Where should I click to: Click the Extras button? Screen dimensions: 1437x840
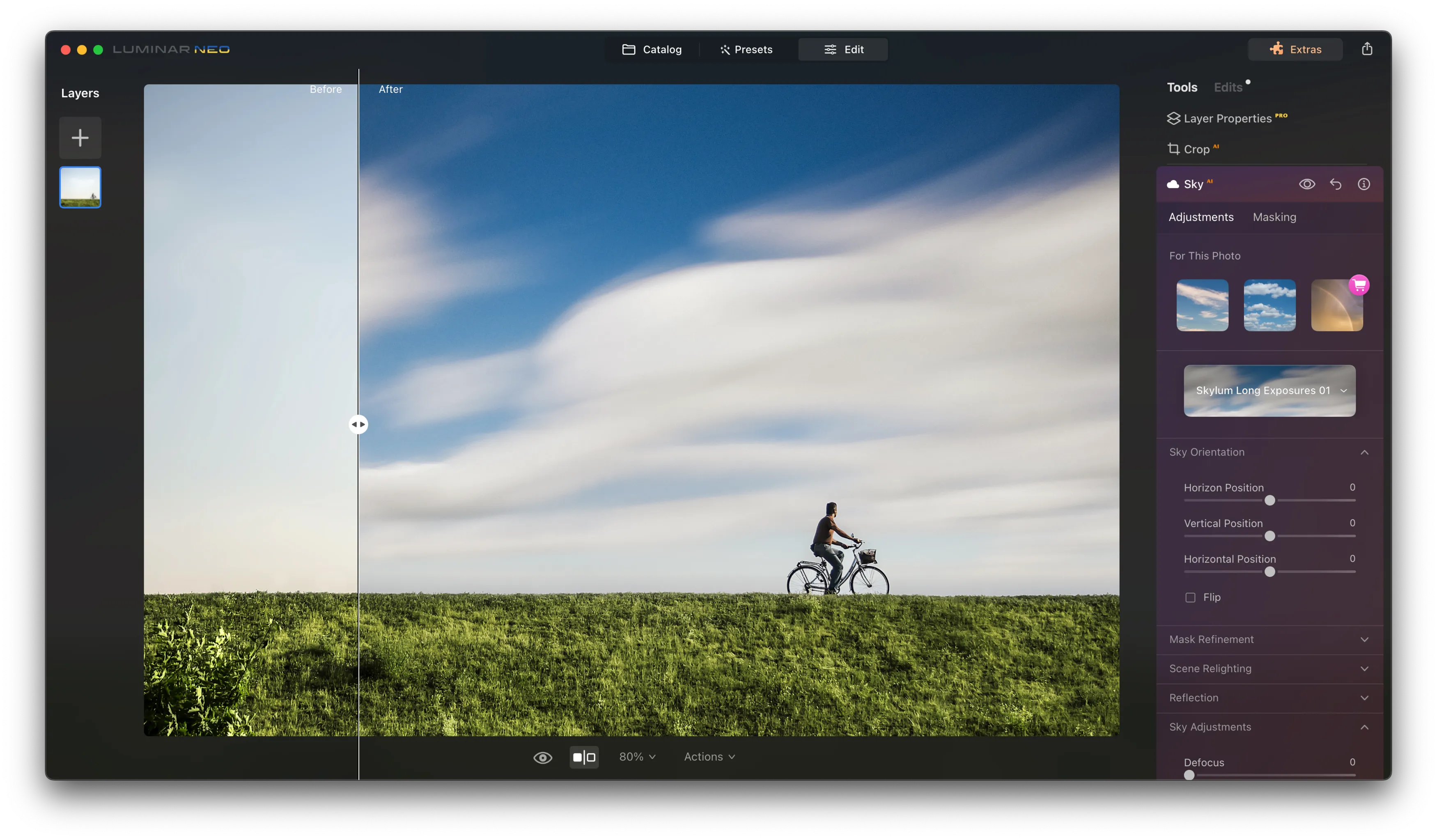click(1295, 50)
